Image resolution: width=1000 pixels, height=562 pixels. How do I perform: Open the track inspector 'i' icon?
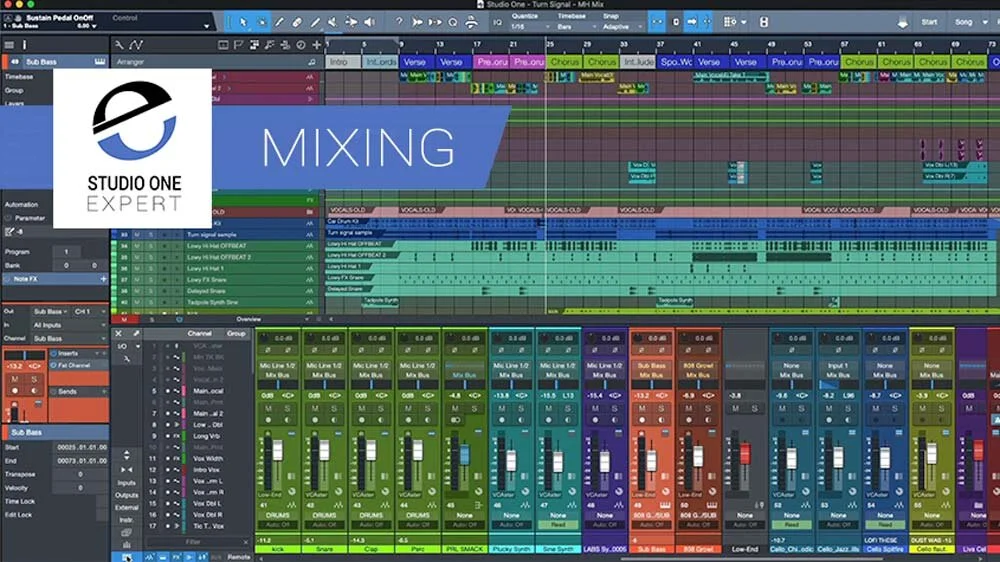(24, 45)
